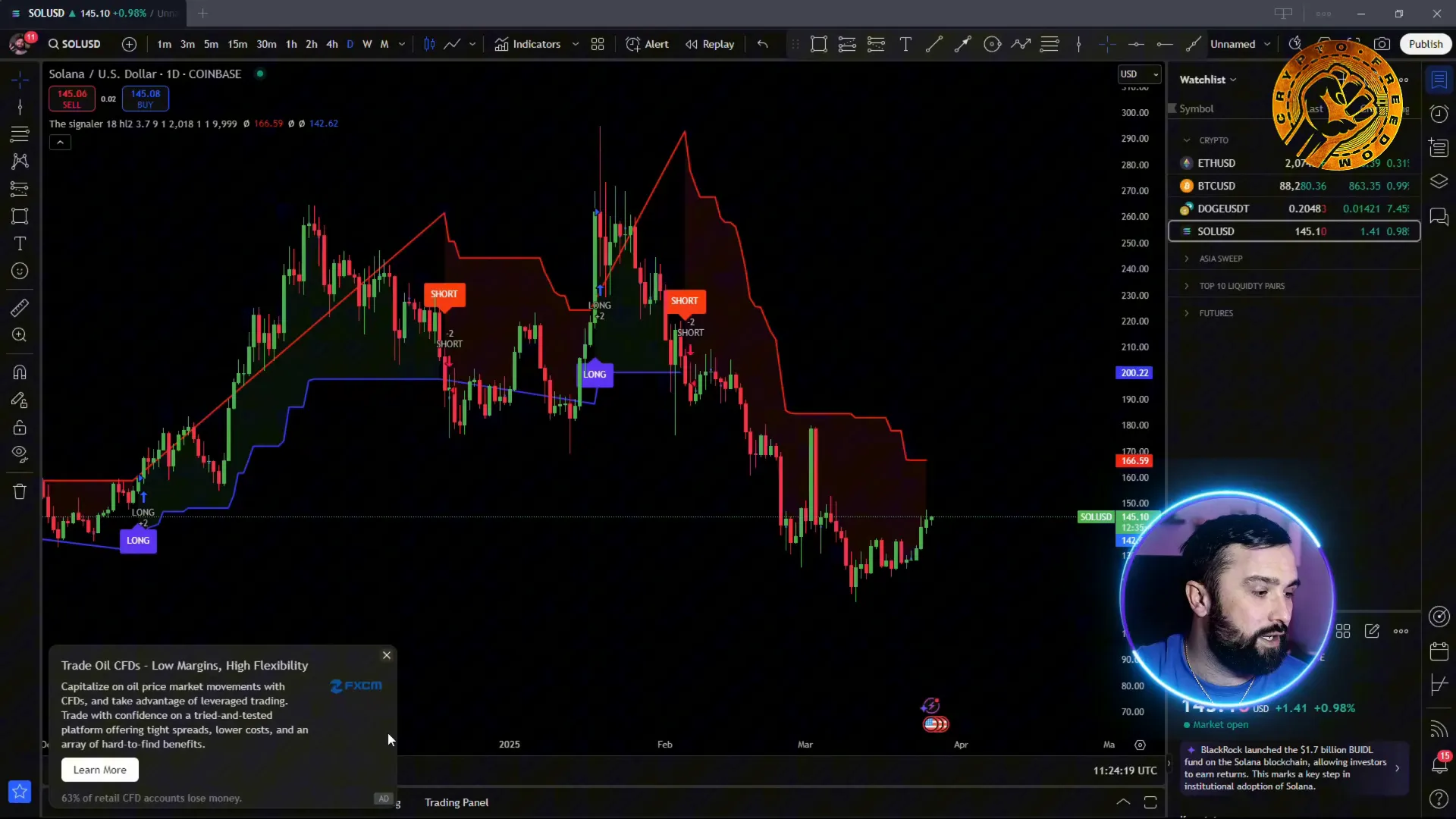Select the Text tool in left sidebar
The height and width of the screenshot is (819, 1456).
pyautogui.click(x=20, y=243)
